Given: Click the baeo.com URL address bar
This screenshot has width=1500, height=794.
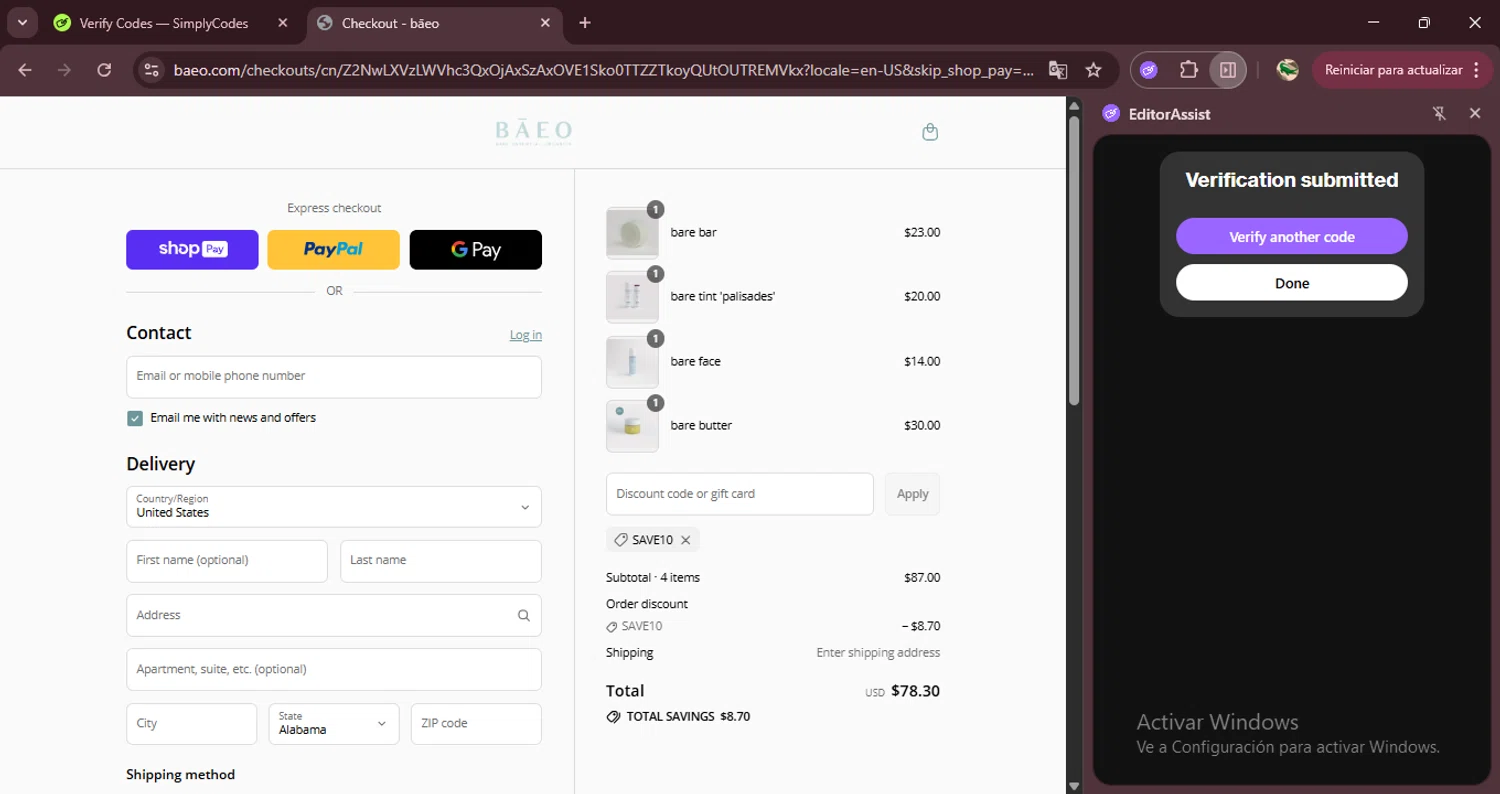Looking at the screenshot, I should pos(603,70).
